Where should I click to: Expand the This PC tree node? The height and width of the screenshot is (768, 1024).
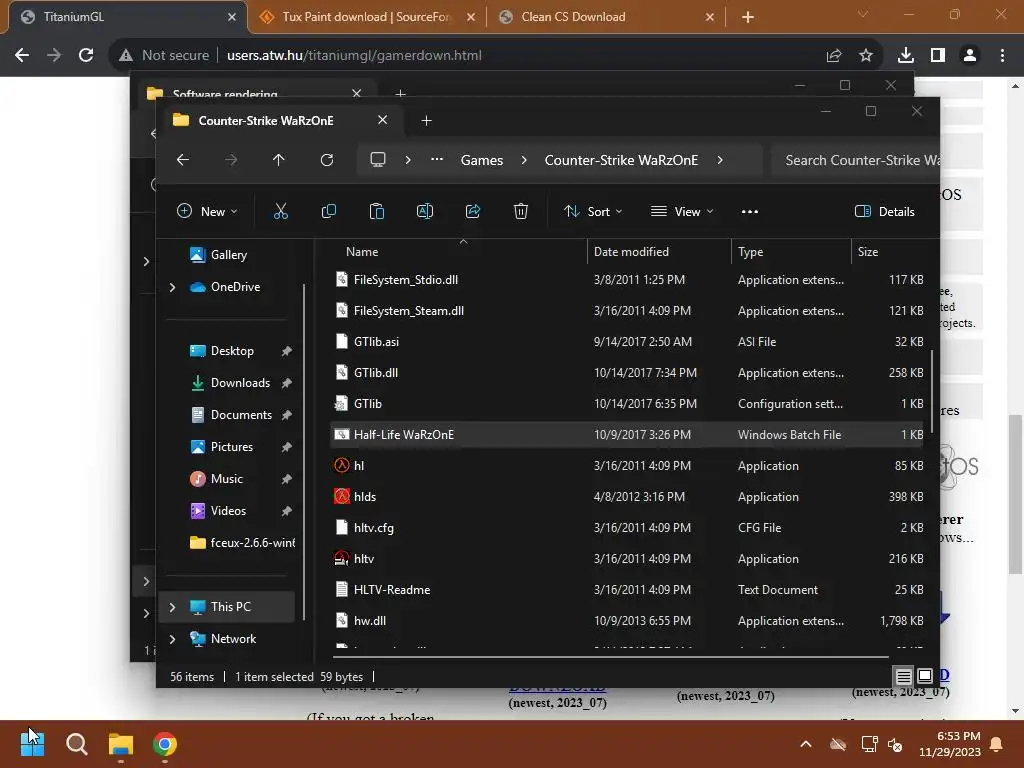[172, 607]
